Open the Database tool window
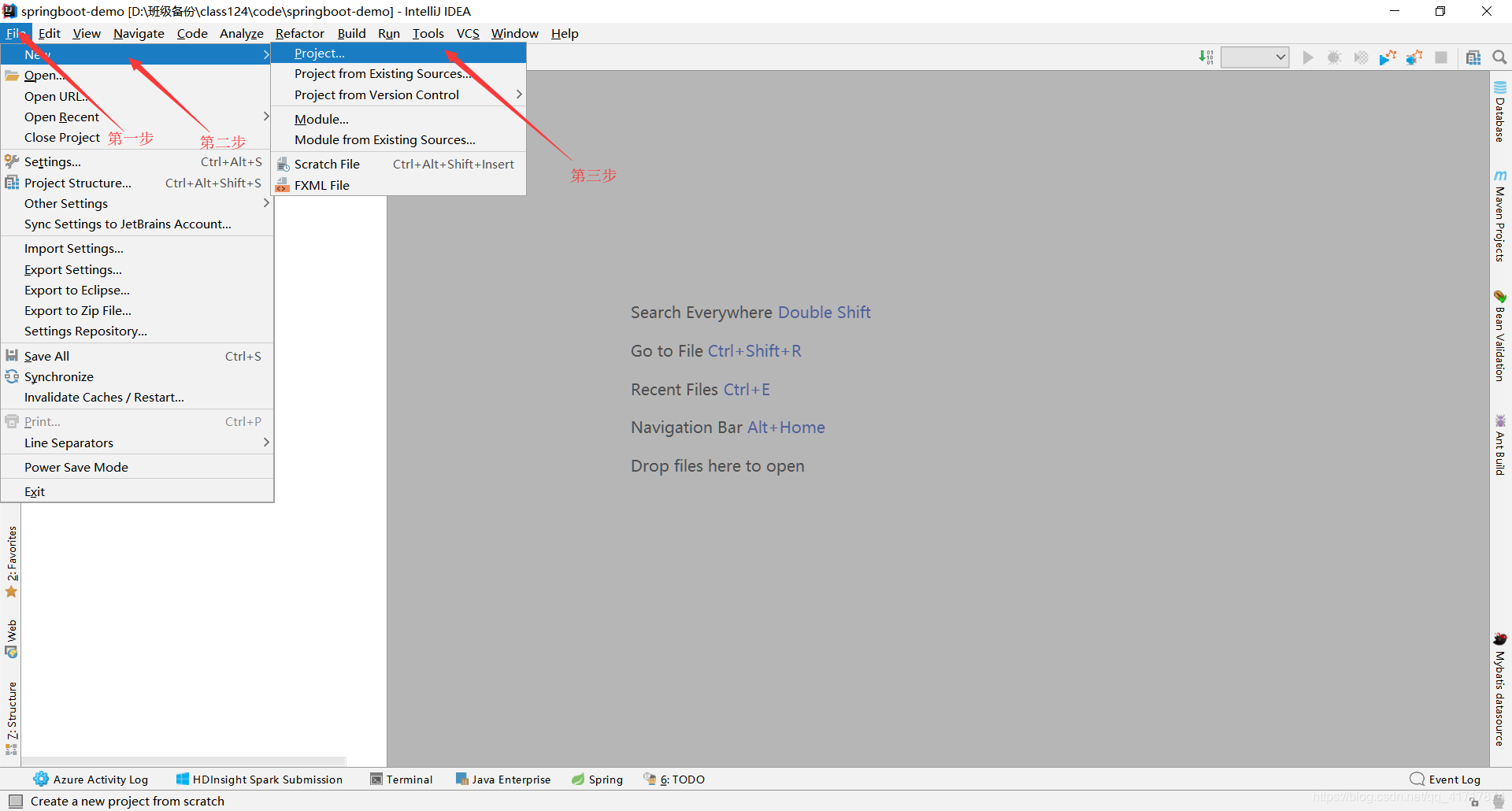Viewport: 1512px width, 811px height. (x=1500, y=111)
